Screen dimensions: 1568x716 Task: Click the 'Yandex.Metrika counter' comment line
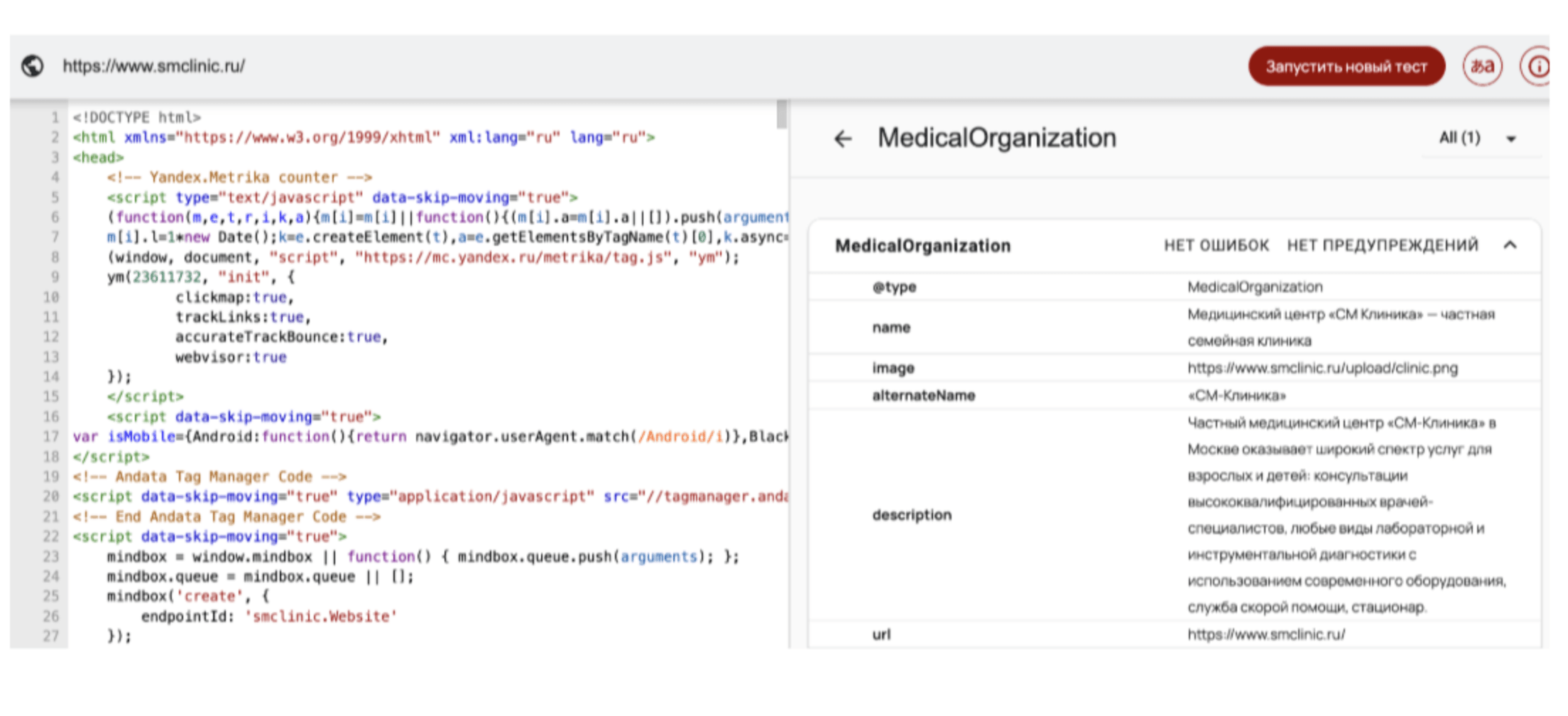click(240, 177)
